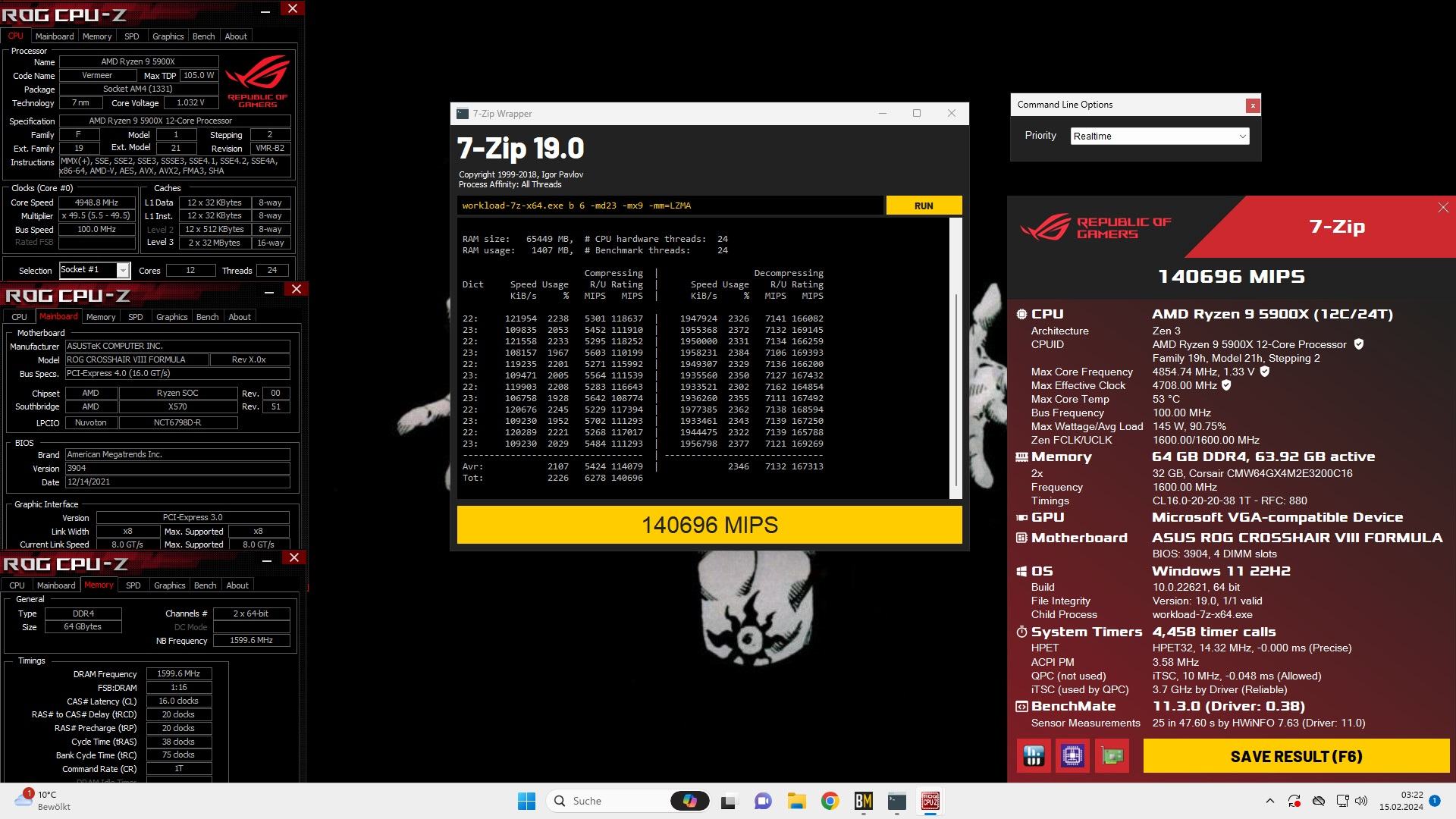Click the shield icon beside Max Effective Clock
Image resolution: width=1456 pixels, height=819 pixels.
(1226, 385)
